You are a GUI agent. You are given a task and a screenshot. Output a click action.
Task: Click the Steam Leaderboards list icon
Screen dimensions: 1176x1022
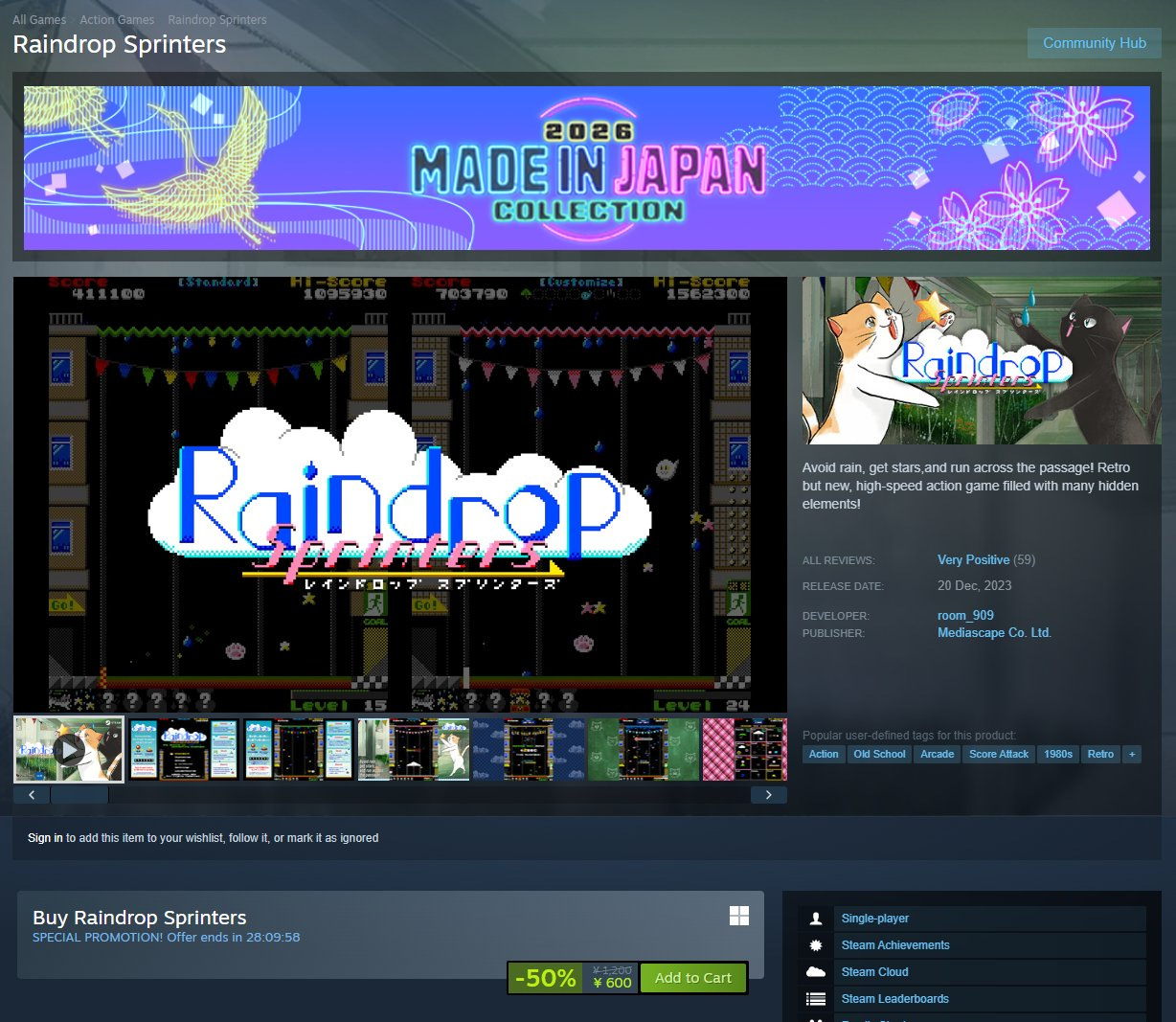coord(816,999)
